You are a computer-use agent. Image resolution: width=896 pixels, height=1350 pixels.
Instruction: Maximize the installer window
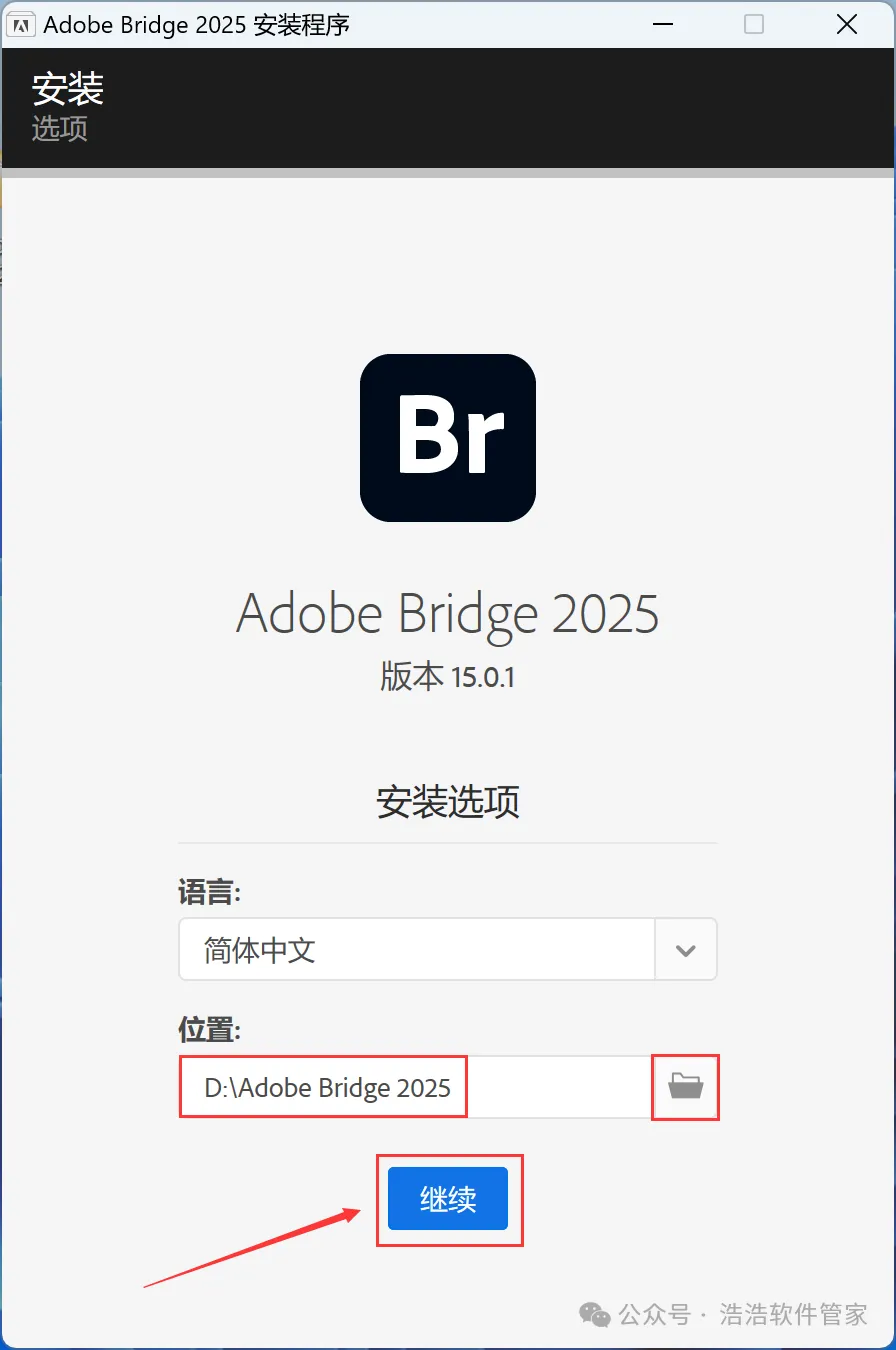point(754,25)
